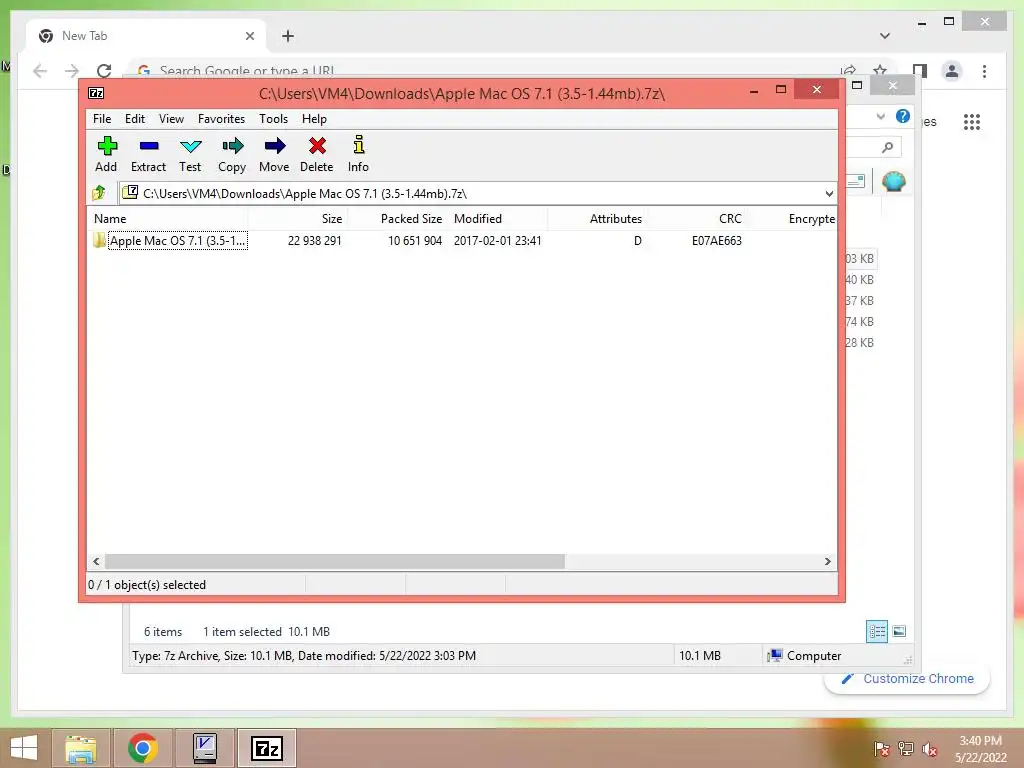Image resolution: width=1024 pixels, height=768 pixels.
Task: Click the horizontal scrollbar thumb
Action: tap(334, 562)
